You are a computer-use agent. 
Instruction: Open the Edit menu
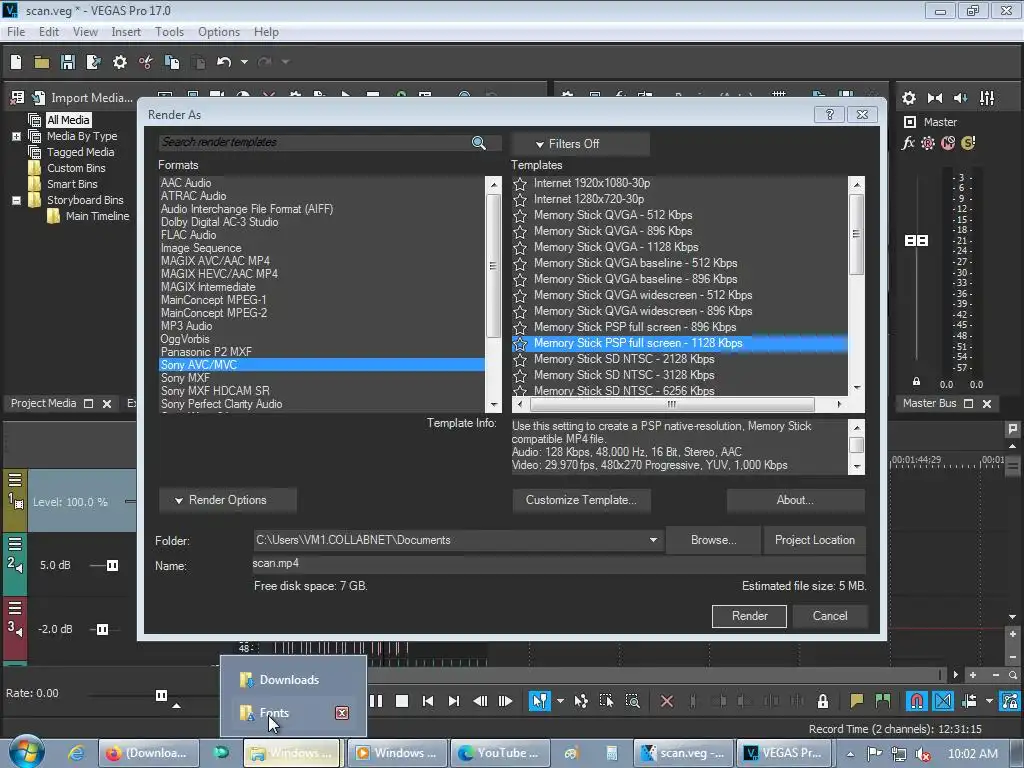pos(49,32)
